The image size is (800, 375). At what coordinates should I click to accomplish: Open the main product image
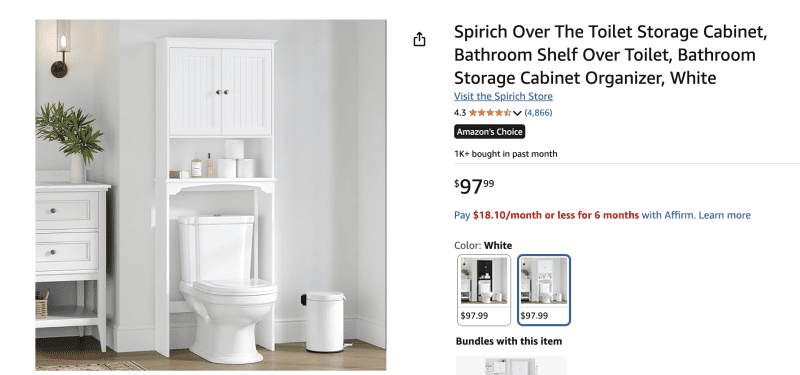point(211,195)
